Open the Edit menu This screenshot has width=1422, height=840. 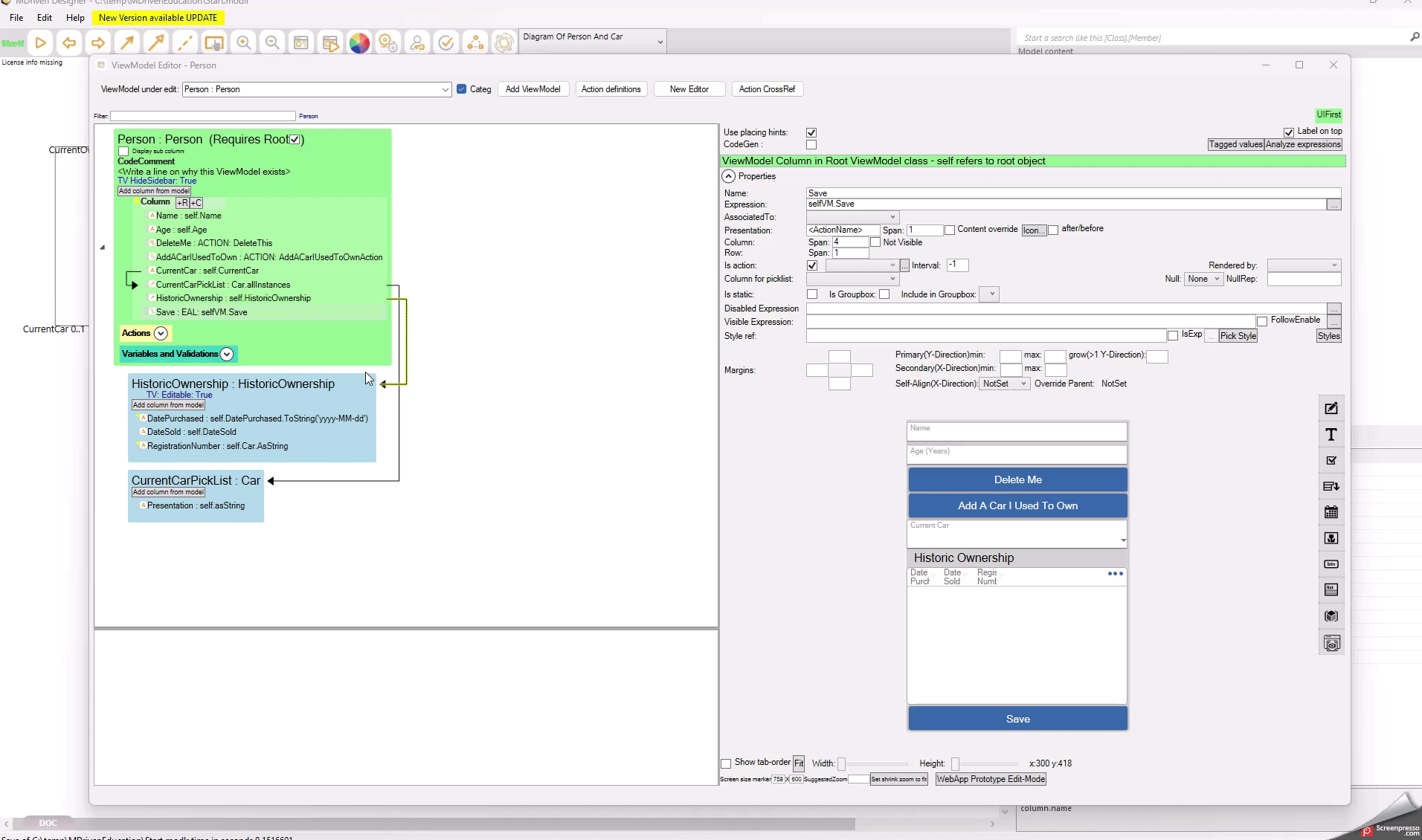point(45,17)
